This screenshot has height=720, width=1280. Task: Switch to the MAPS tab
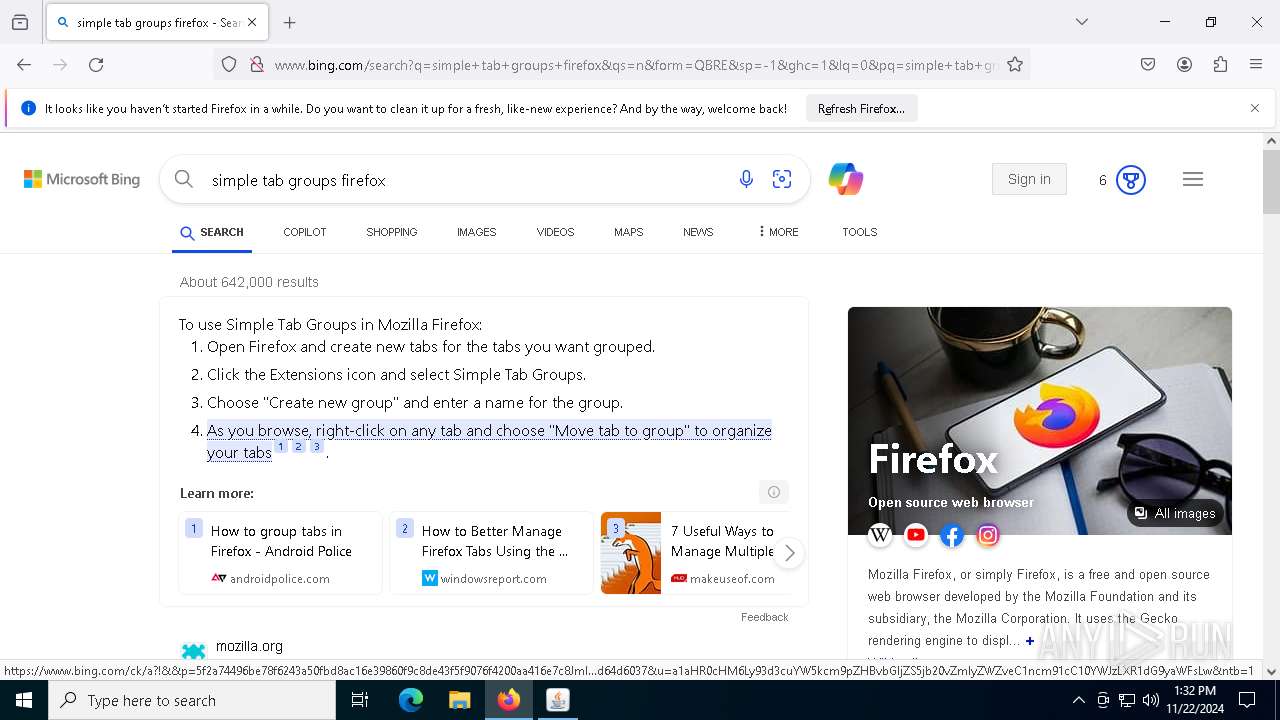(x=629, y=232)
